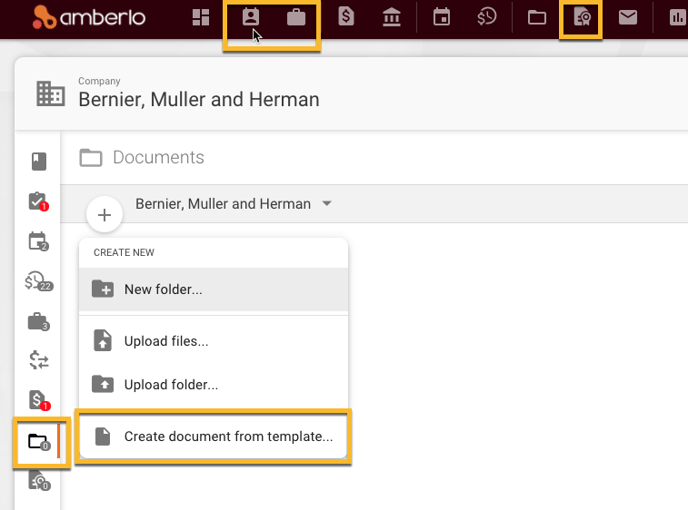Open sidebar calendar icon with badge 2

(39, 241)
